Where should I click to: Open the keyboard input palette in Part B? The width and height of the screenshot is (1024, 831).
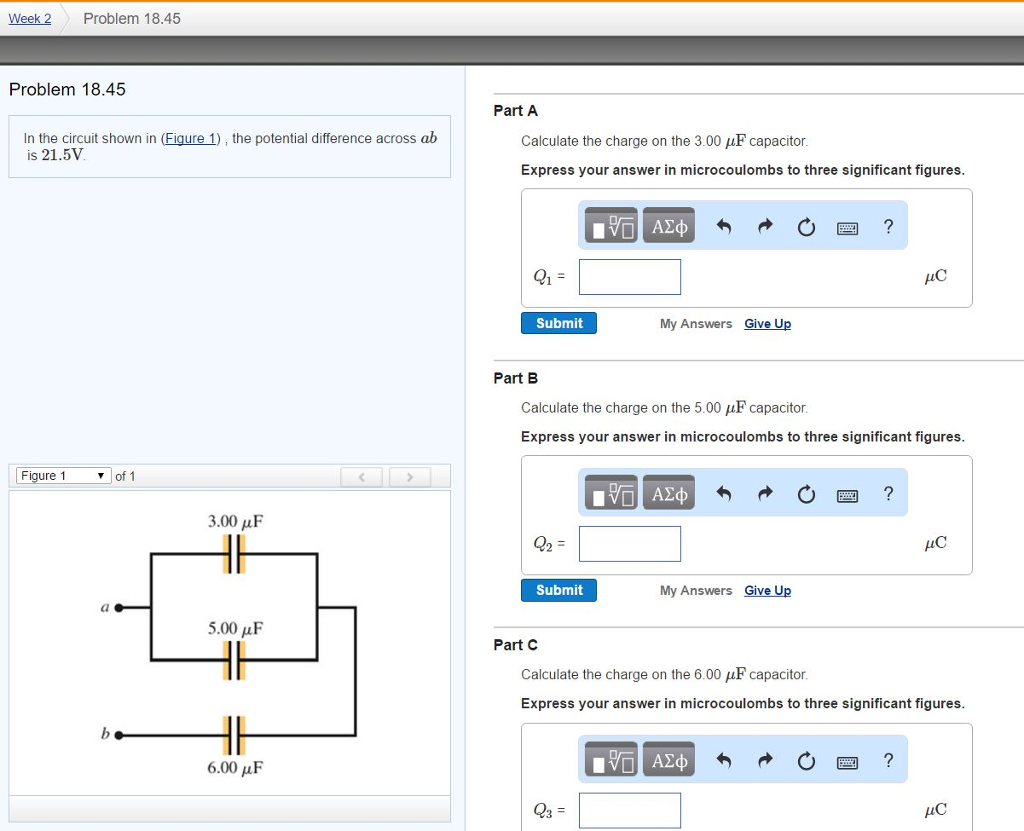pyautogui.click(x=847, y=492)
